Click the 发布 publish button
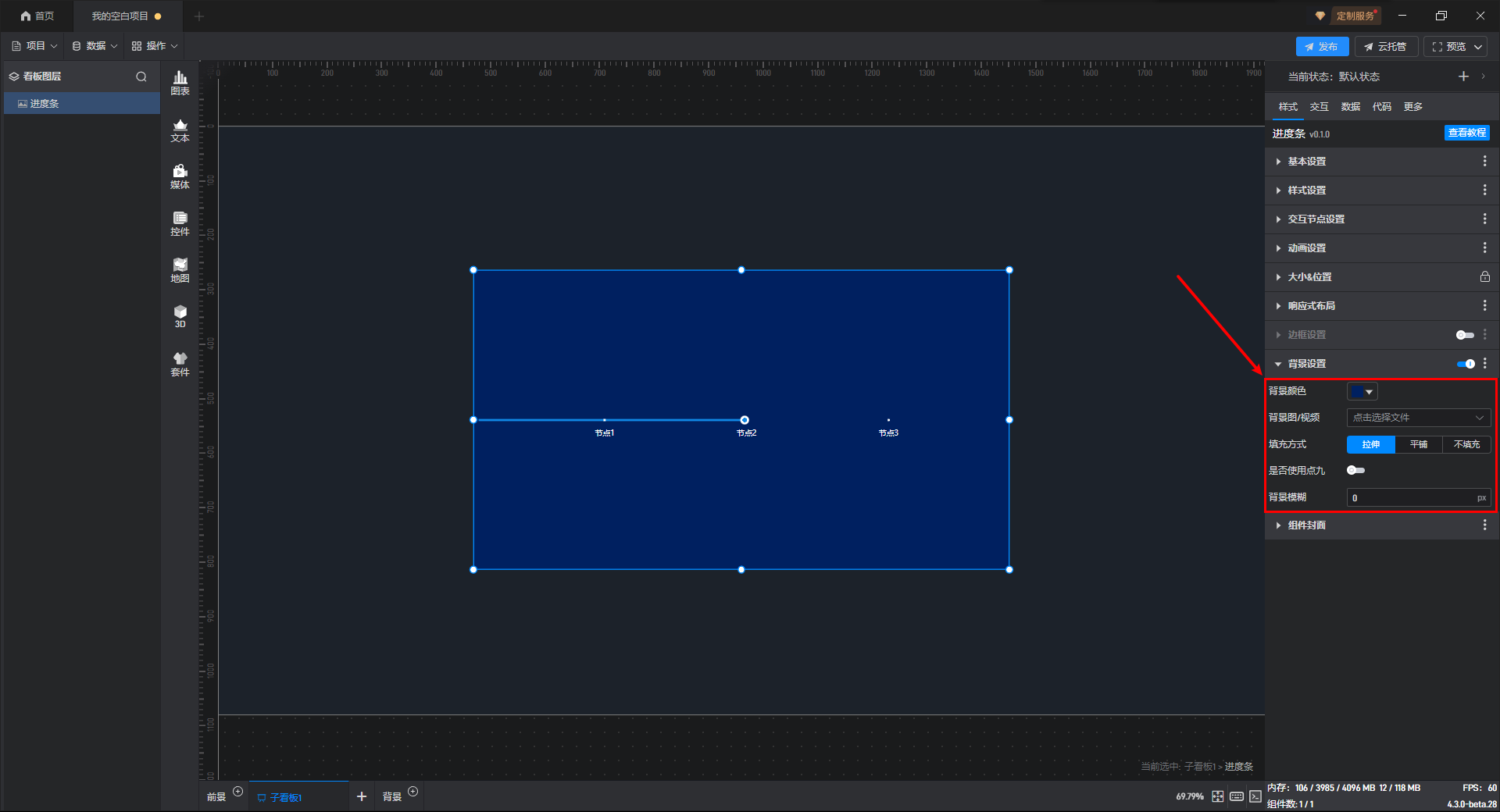Viewport: 1500px width, 812px height. coord(1322,47)
